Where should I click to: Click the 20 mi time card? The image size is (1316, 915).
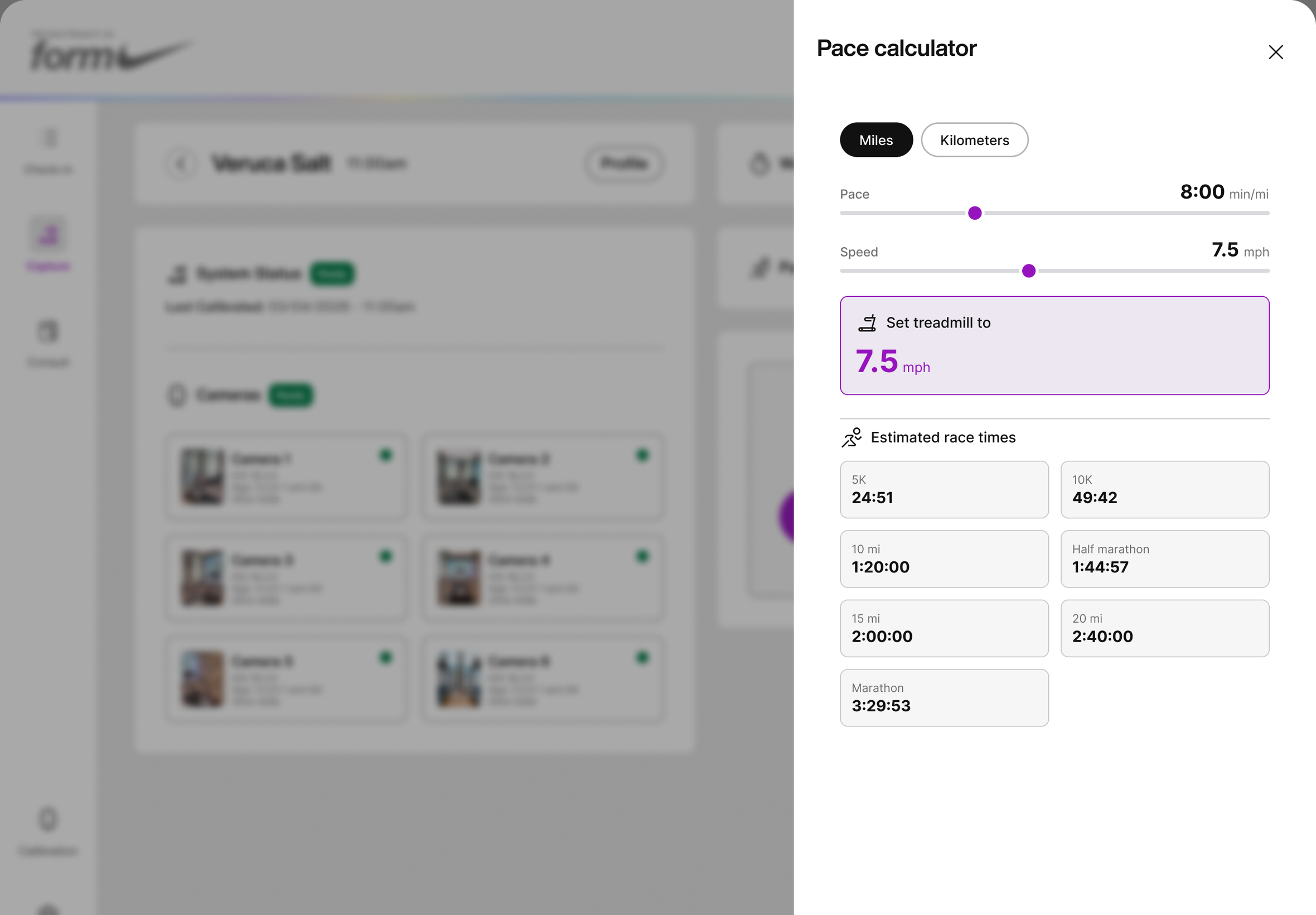coord(1165,628)
